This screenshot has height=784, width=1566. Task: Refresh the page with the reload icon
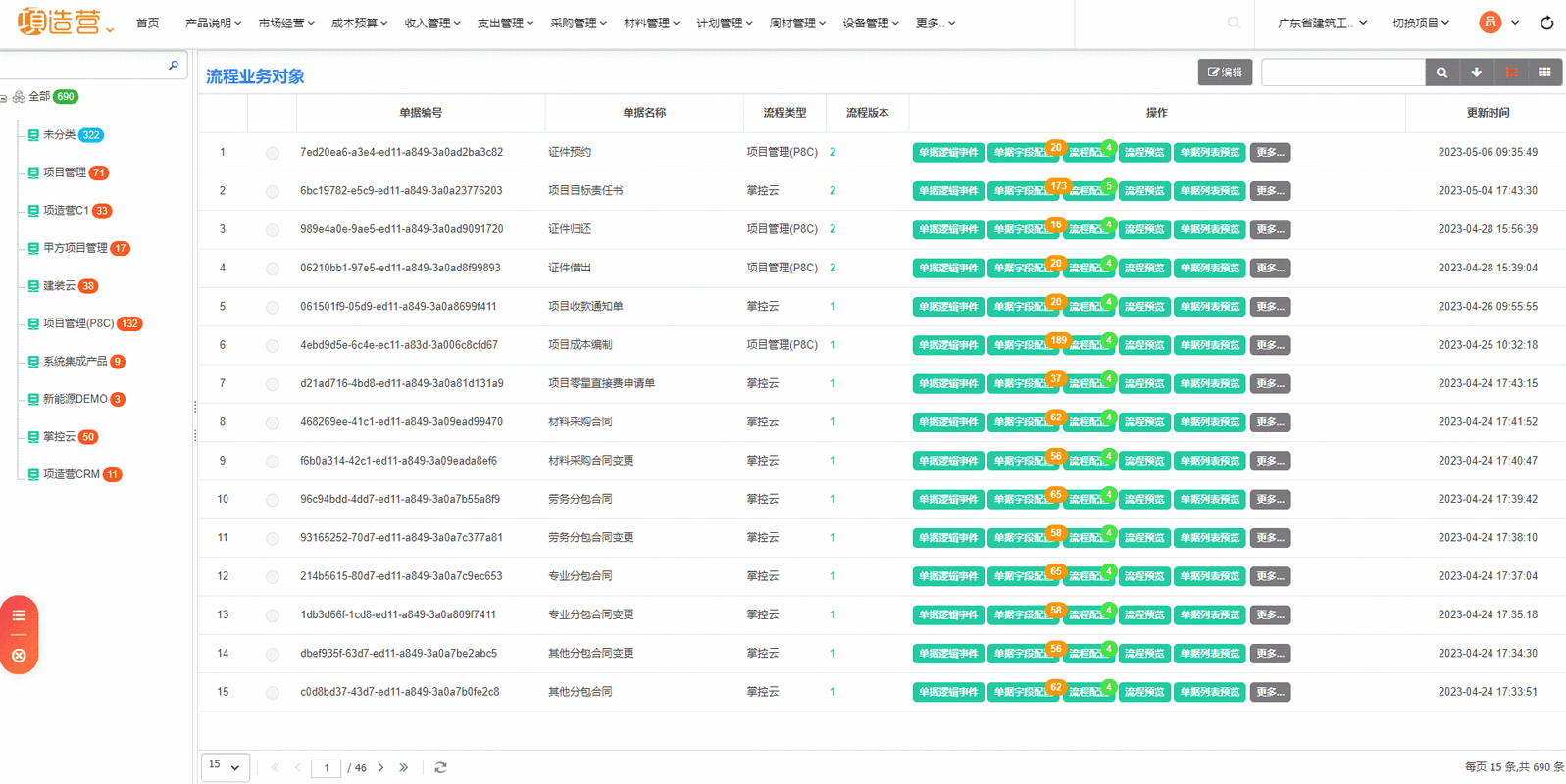tap(1547, 23)
